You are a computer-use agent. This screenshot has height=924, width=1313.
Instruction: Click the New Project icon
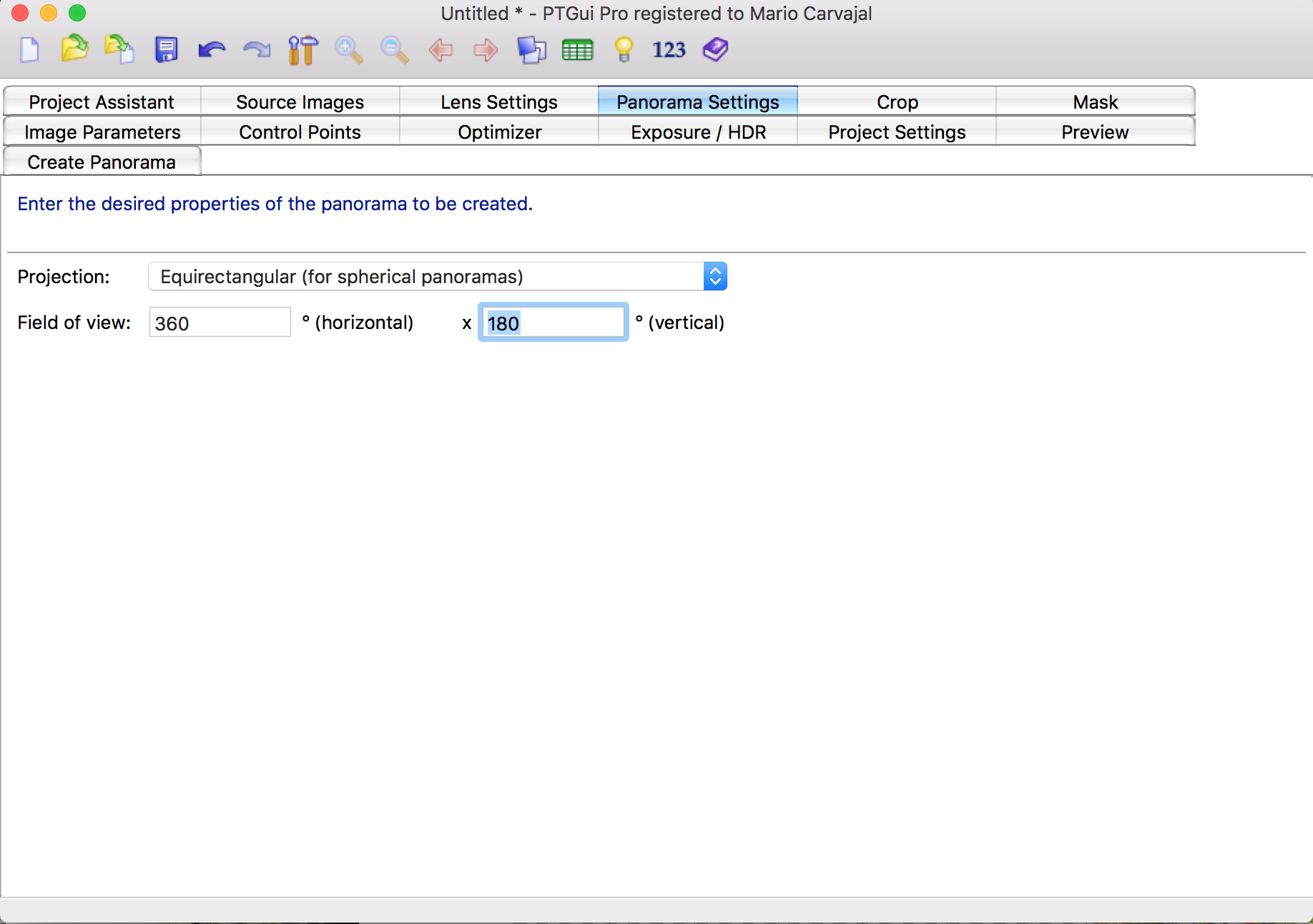click(29, 50)
